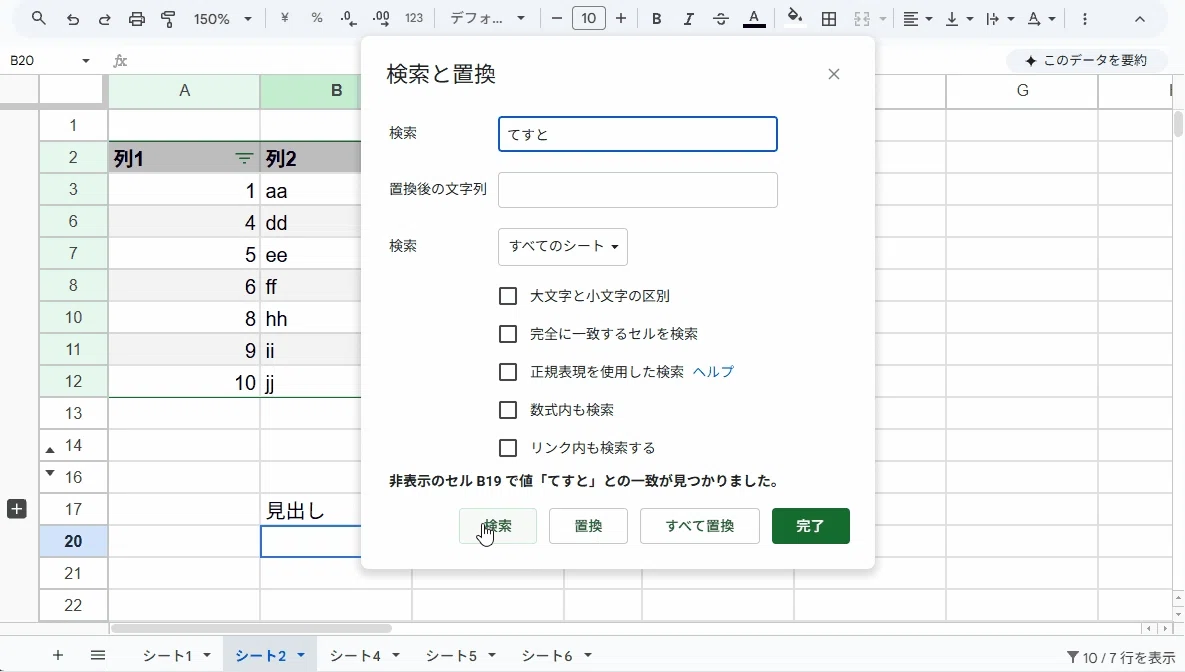Image resolution: width=1185 pixels, height=672 pixels.
Task: Click the font size field showing 10
Action: (x=589, y=18)
